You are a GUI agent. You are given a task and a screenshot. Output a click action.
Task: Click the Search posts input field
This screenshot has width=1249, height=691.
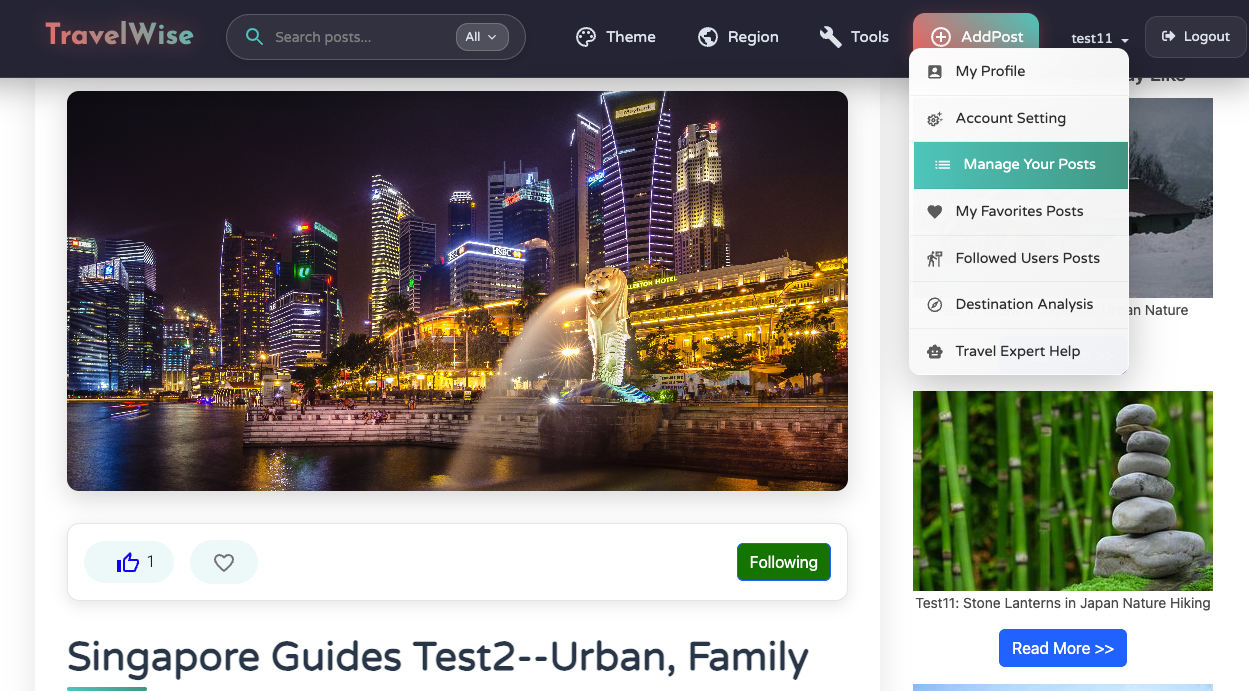[360, 37]
